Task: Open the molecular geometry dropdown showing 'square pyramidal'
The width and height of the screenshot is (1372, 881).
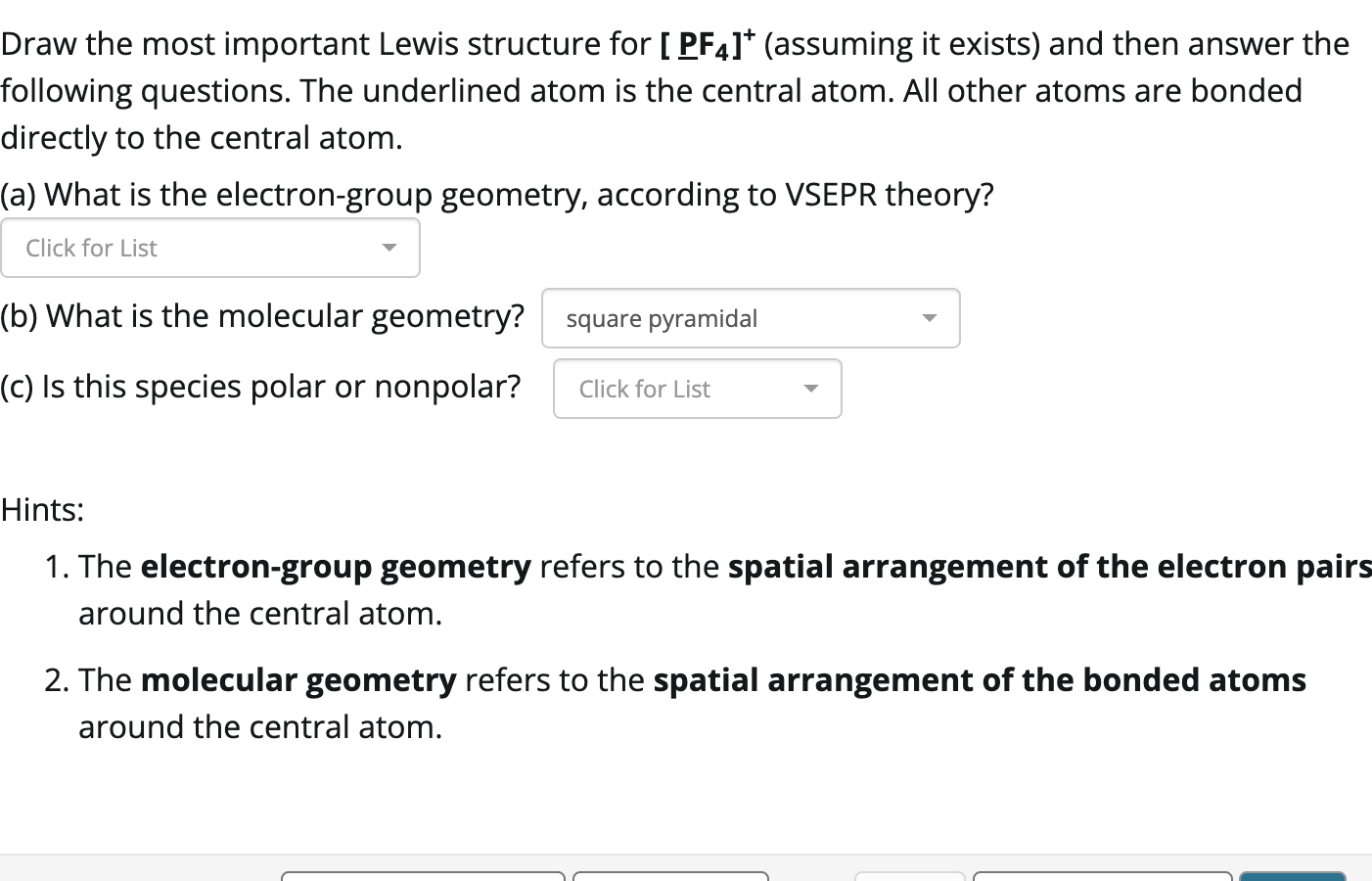Action: [750, 318]
